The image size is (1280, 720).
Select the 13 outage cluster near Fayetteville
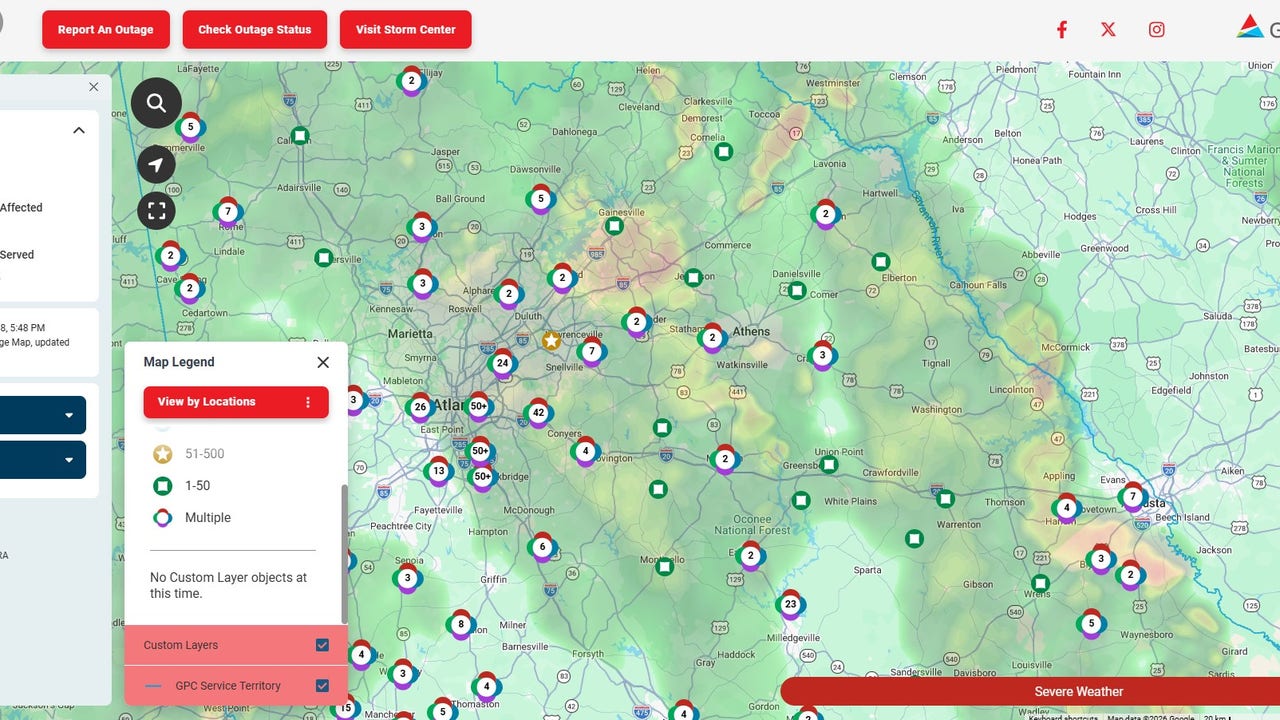point(438,471)
